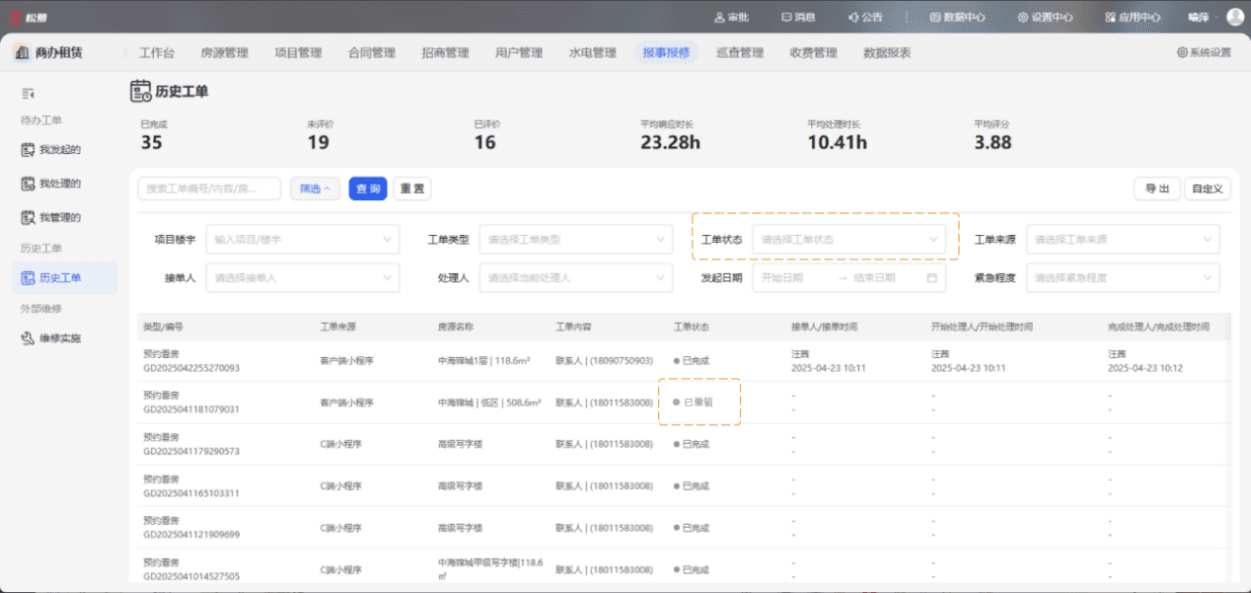
Task: Focus the work order search input field
Action: pyautogui.click(x=210, y=189)
